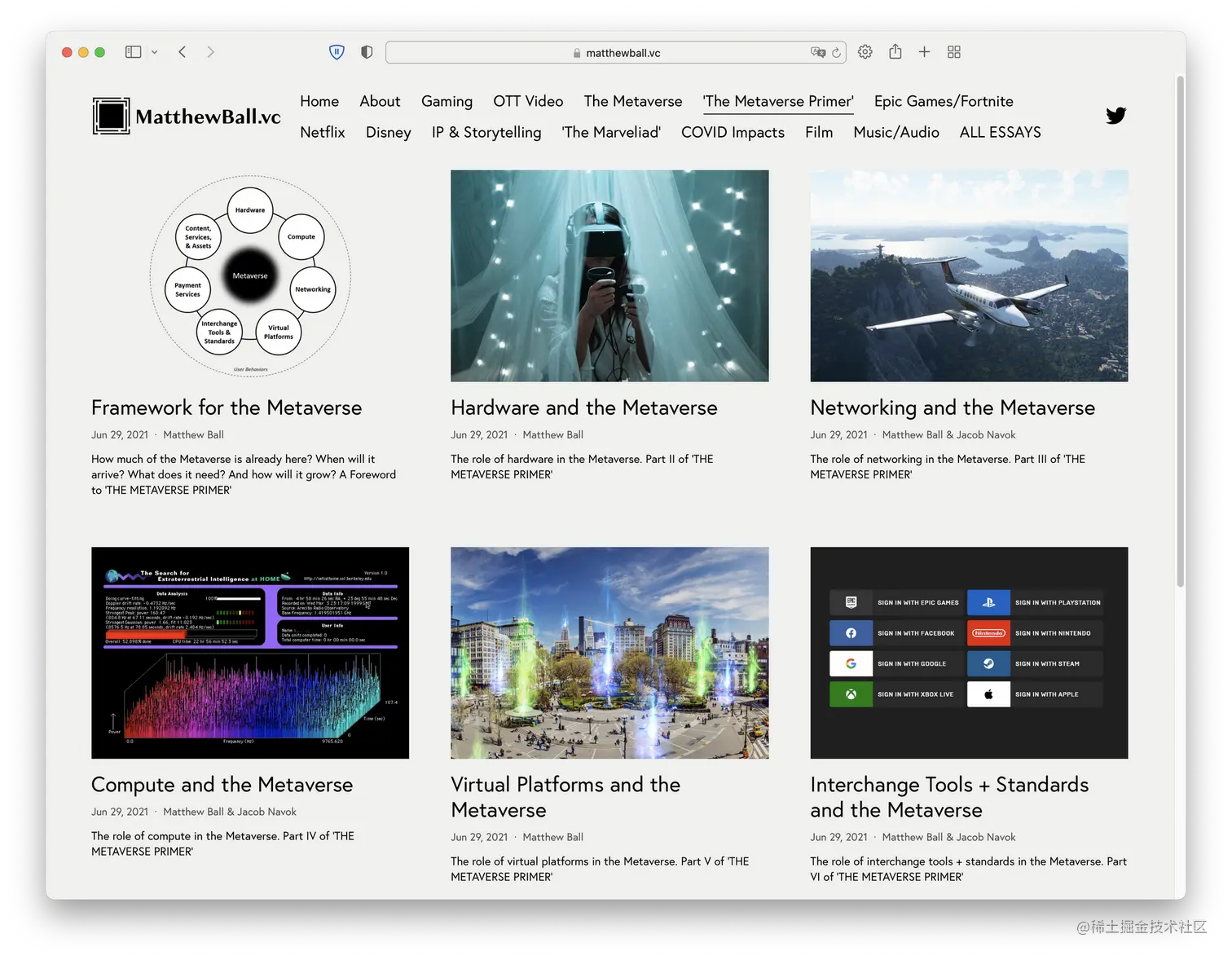Open the gear extension icon in the toolbar

click(x=865, y=52)
